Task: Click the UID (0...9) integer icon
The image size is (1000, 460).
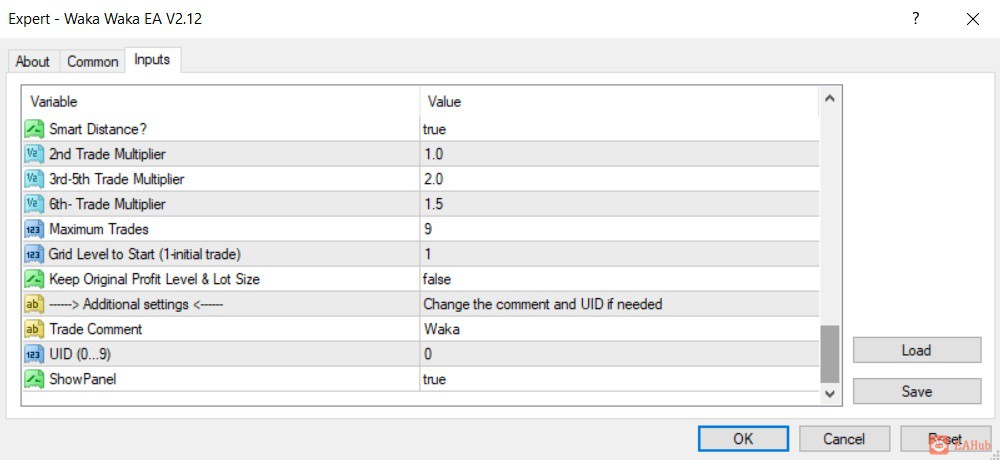Action: click(34, 354)
